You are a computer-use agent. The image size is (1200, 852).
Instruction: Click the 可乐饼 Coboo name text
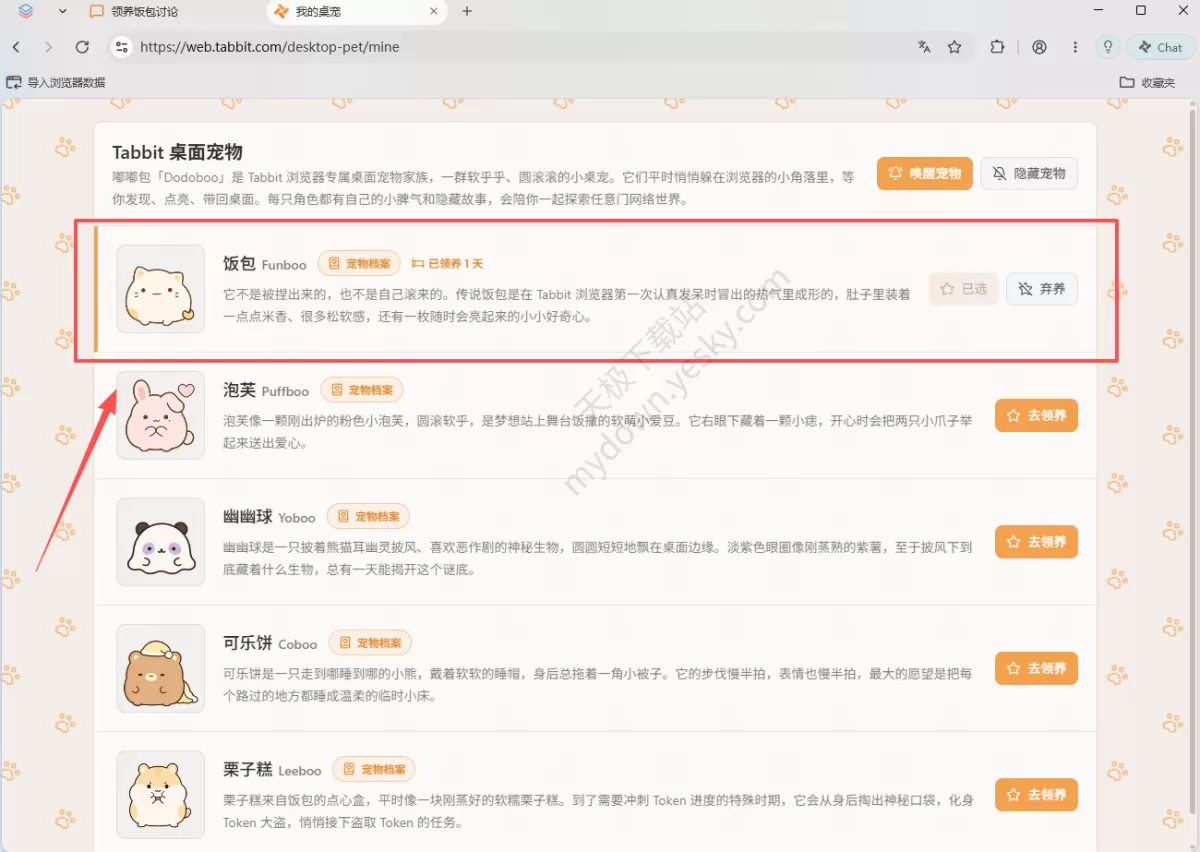[x=270, y=643]
